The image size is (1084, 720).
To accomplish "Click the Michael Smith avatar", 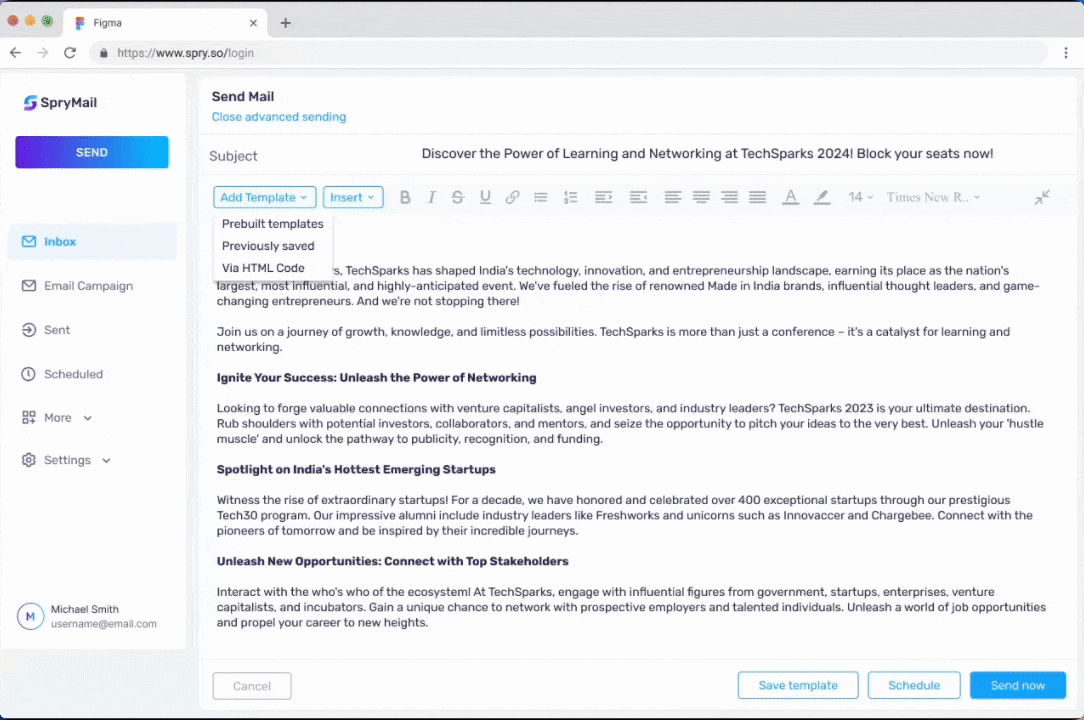I will tap(30, 616).
